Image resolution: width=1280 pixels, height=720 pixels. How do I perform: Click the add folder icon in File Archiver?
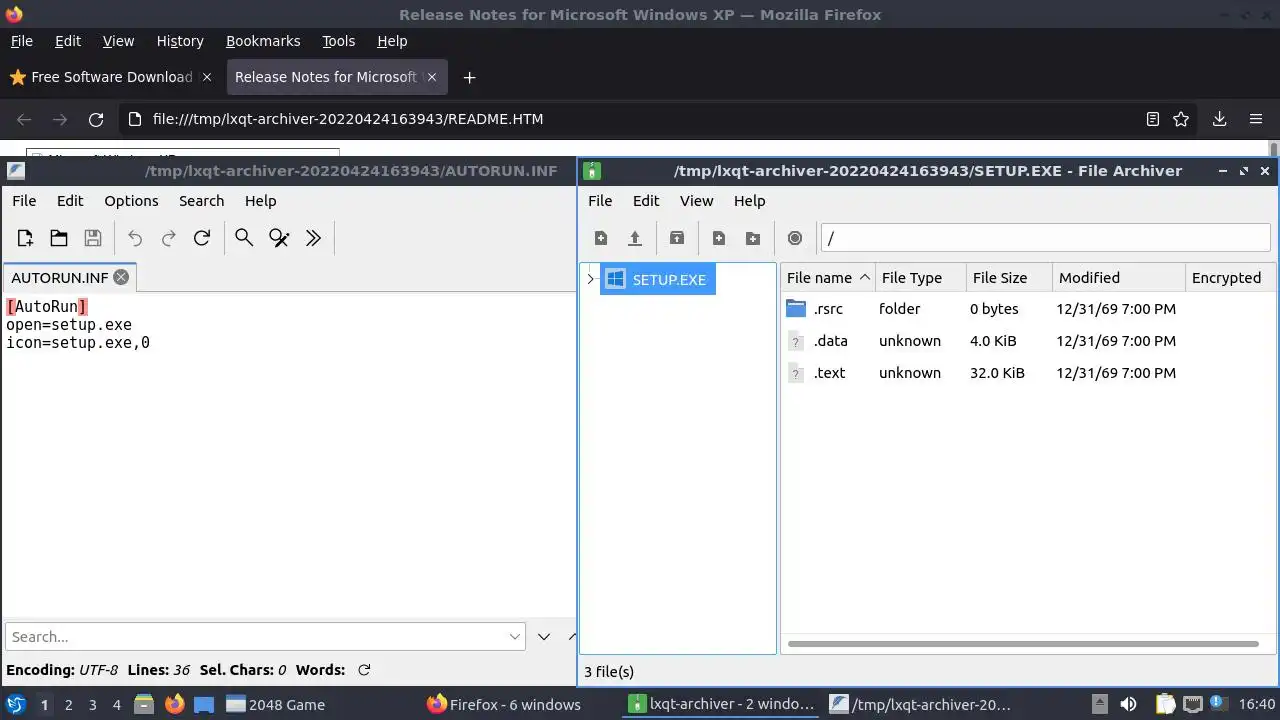[x=753, y=238]
